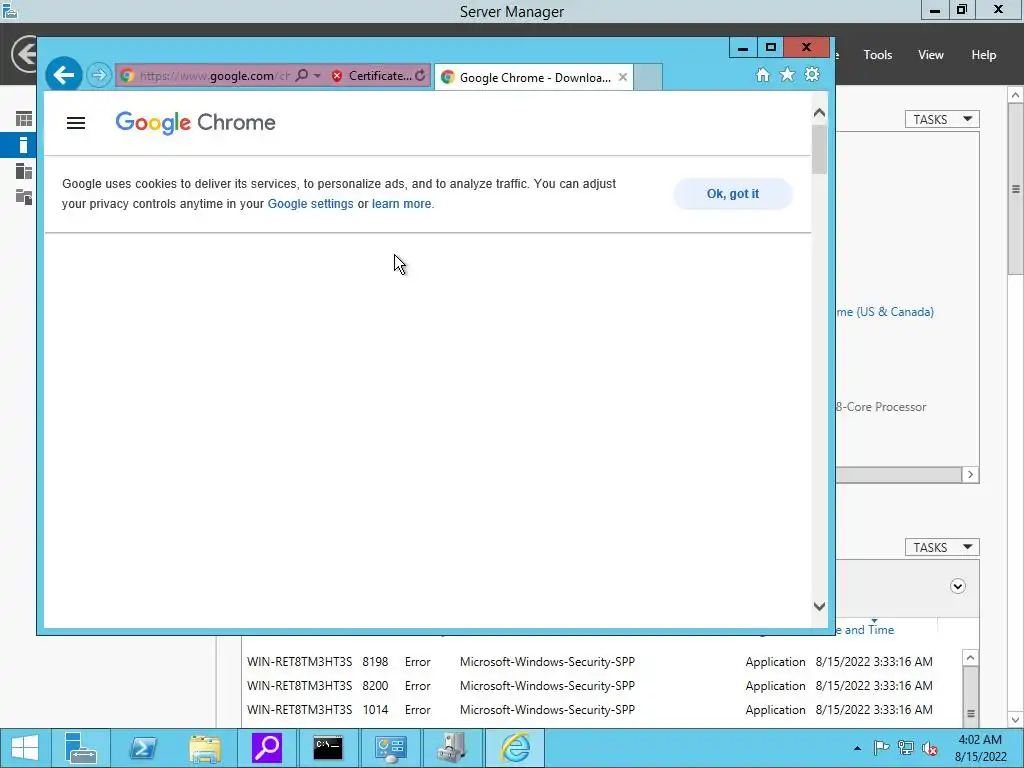
Task: Close the Google Chrome download tab
Action: click(622, 77)
